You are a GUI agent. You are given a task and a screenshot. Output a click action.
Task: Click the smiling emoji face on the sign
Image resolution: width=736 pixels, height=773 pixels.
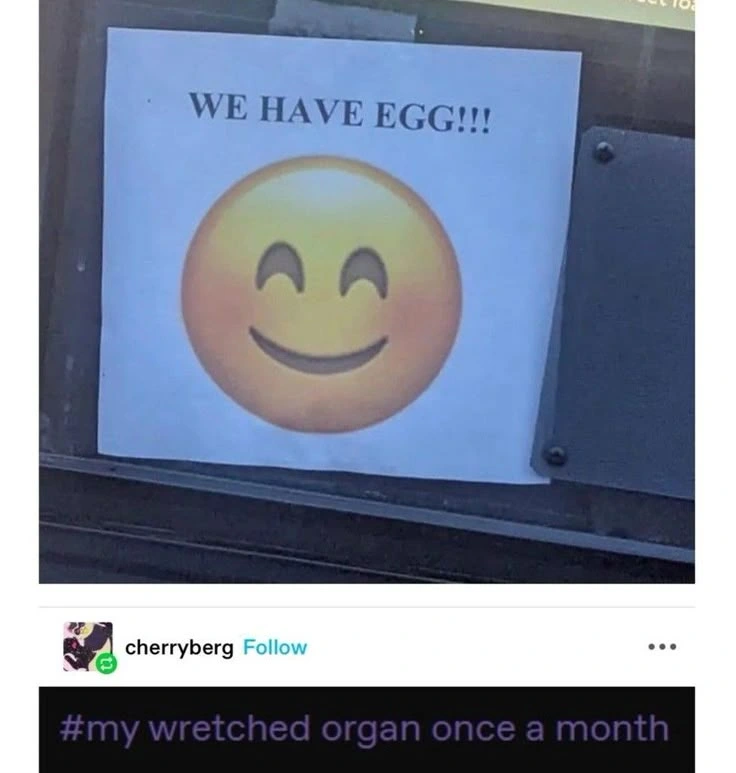pyautogui.click(x=321, y=294)
